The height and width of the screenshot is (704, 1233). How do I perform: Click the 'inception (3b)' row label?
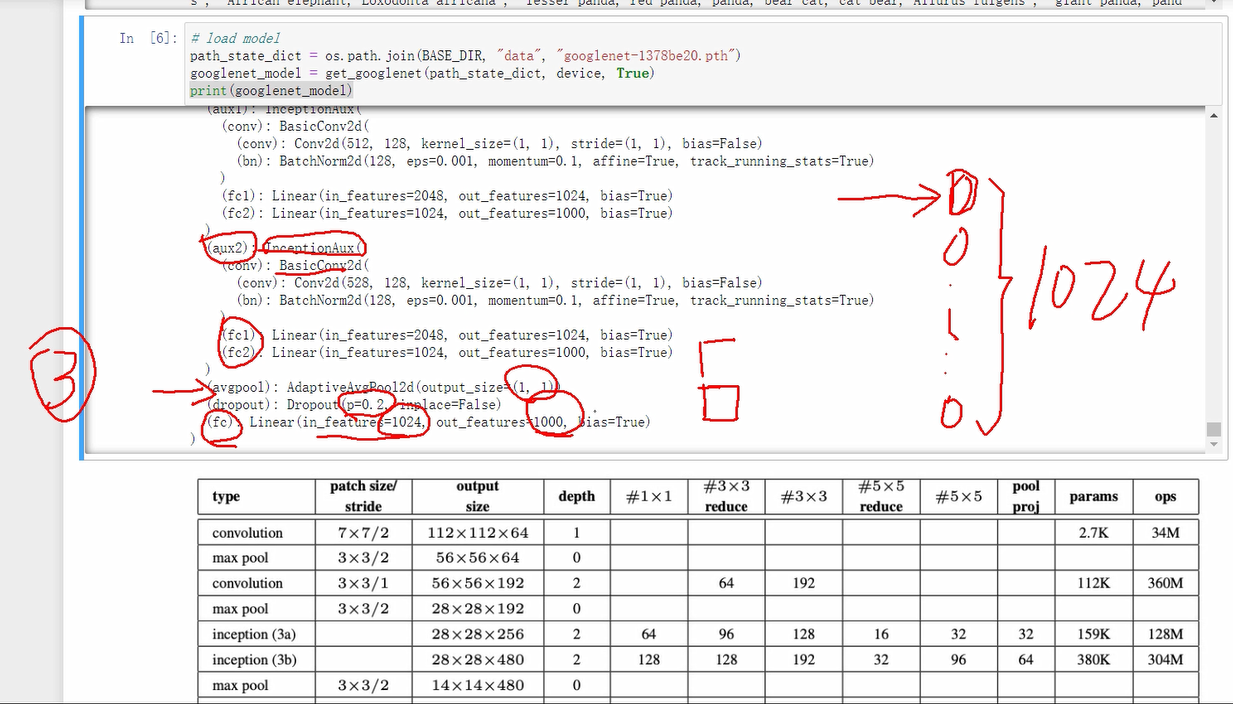coord(255,660)
